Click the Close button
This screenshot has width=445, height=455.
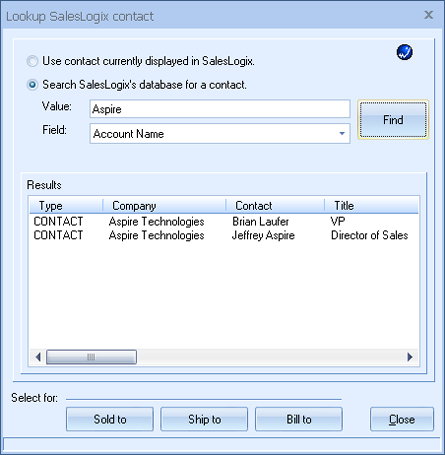(402, 419)
